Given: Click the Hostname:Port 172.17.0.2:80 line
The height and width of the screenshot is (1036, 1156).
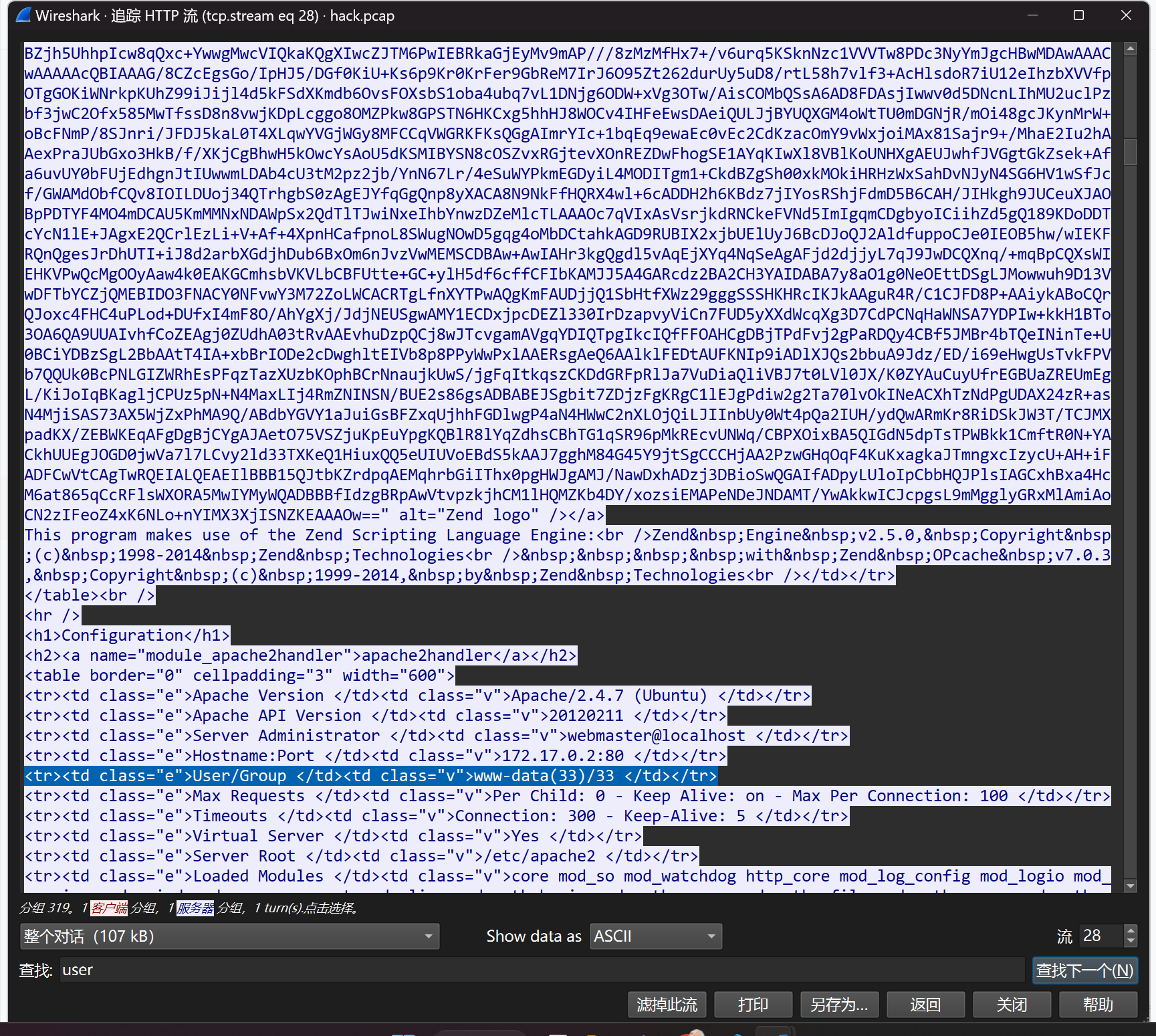Looking at the screenshot, I should (x=375, y=756).
